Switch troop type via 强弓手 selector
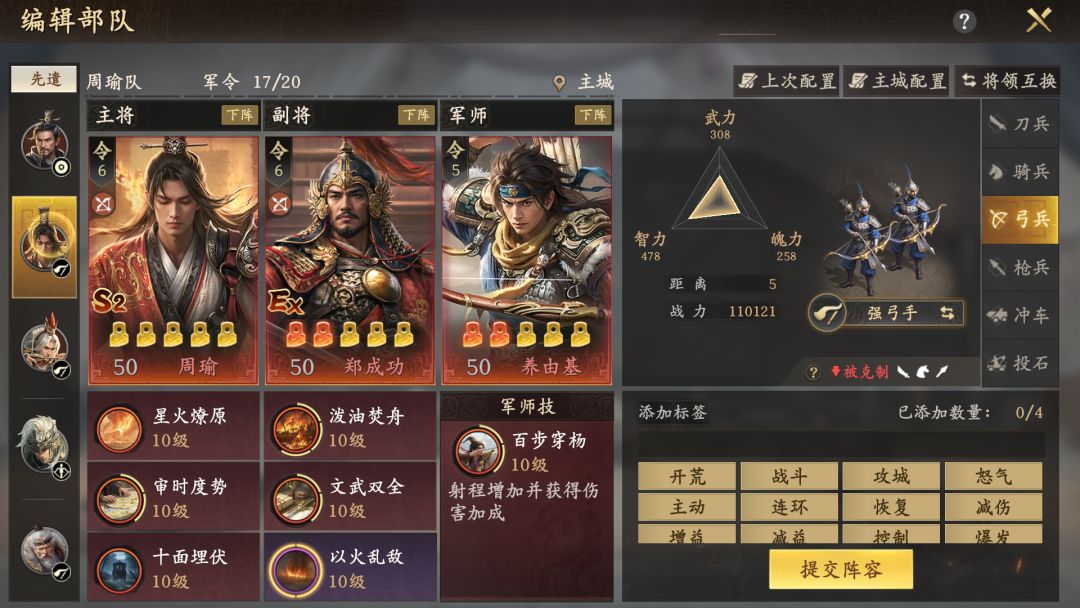Screen dimensions: 1080x608 pyautogui.click(x=886, y=313)
